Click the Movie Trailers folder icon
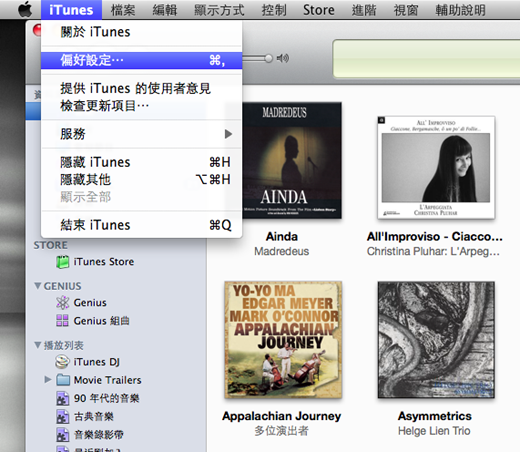This screenshot has height=452, width=520. click(x=63, y=380)
